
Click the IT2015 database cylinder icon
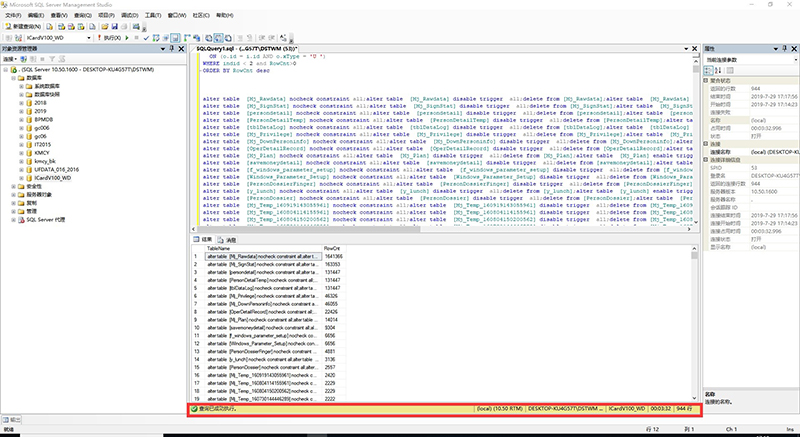pyautogui.click(x=29, y=145)
